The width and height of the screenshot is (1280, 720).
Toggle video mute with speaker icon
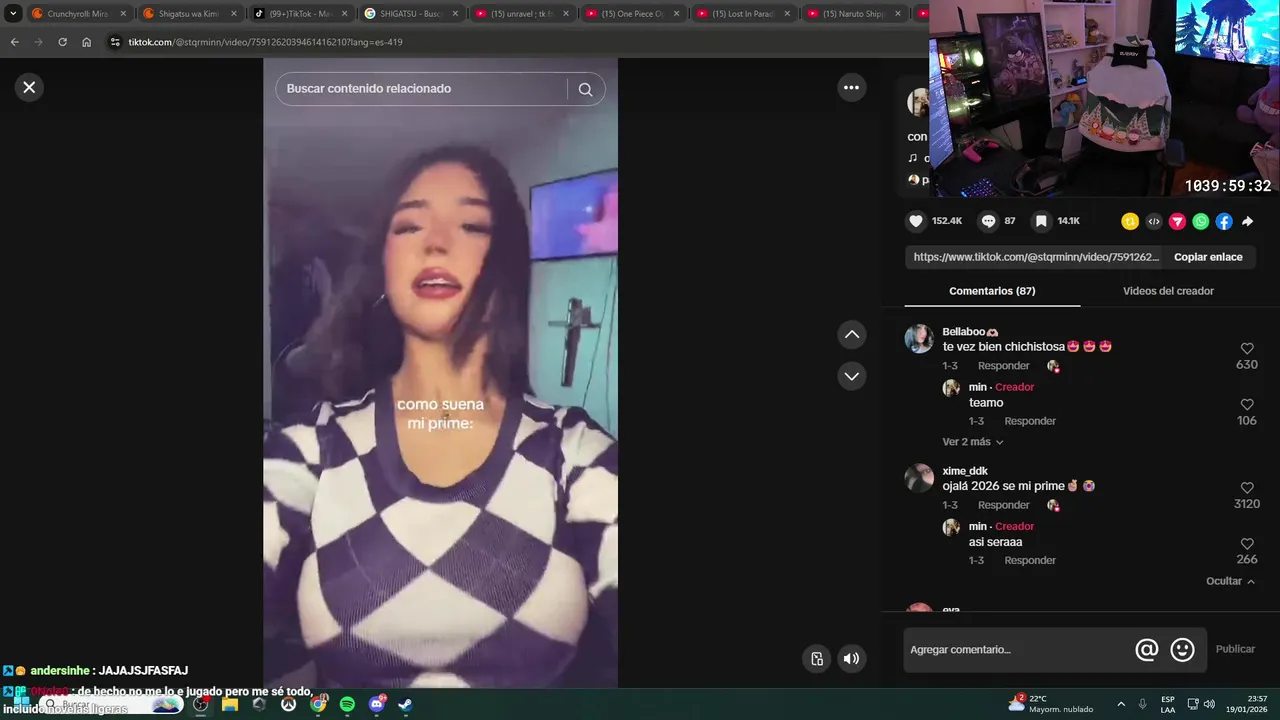[x=851, y=658]
